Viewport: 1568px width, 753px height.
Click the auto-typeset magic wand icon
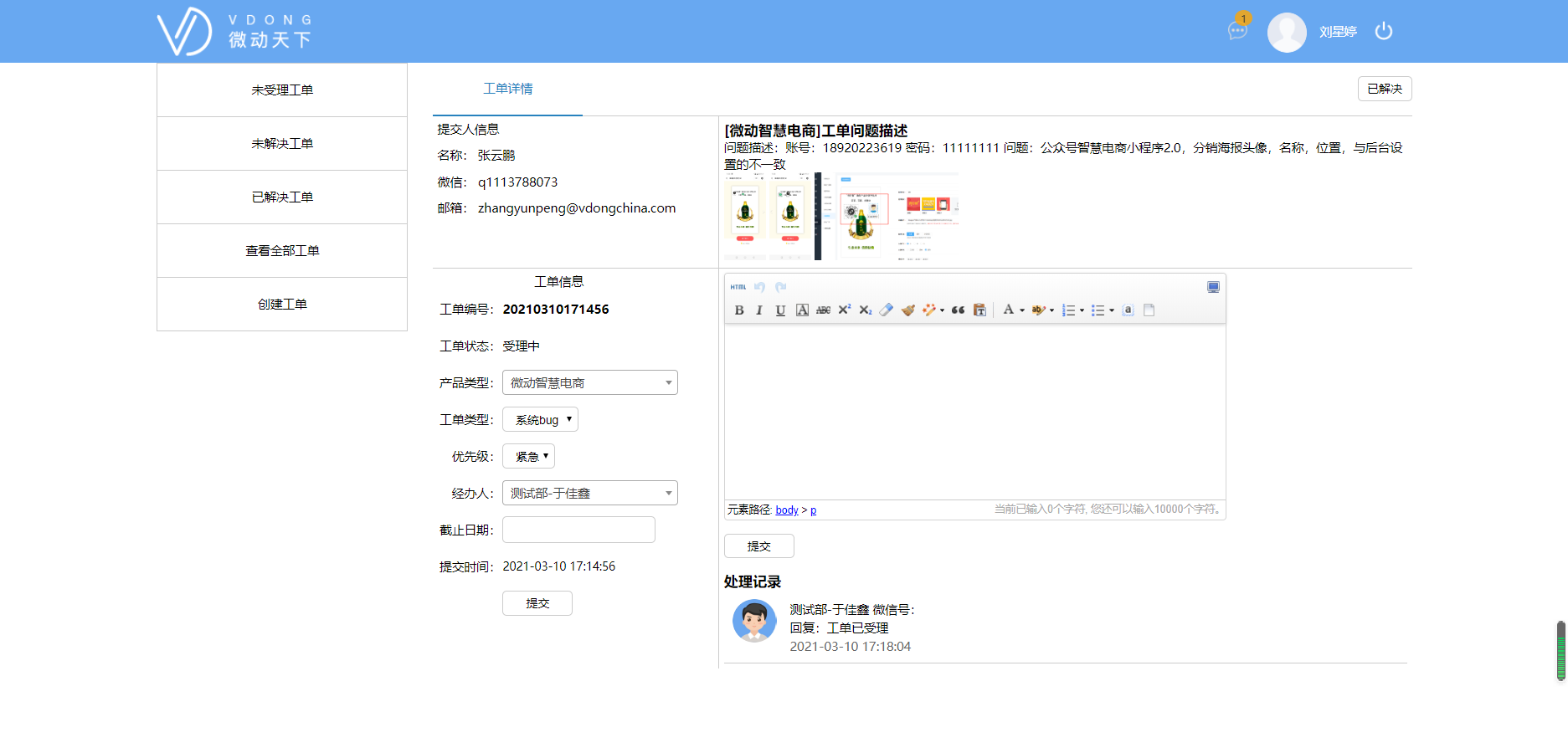(x=928, y=310)
